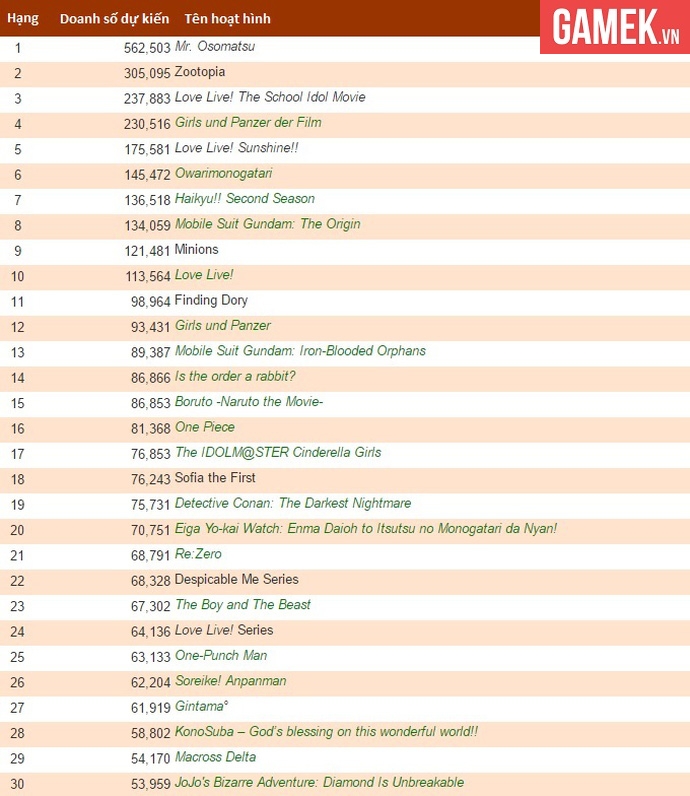This screenshot has width=690, height=796.
Task: Click Haikyu!! Second Season link
Action: [245, 198]
